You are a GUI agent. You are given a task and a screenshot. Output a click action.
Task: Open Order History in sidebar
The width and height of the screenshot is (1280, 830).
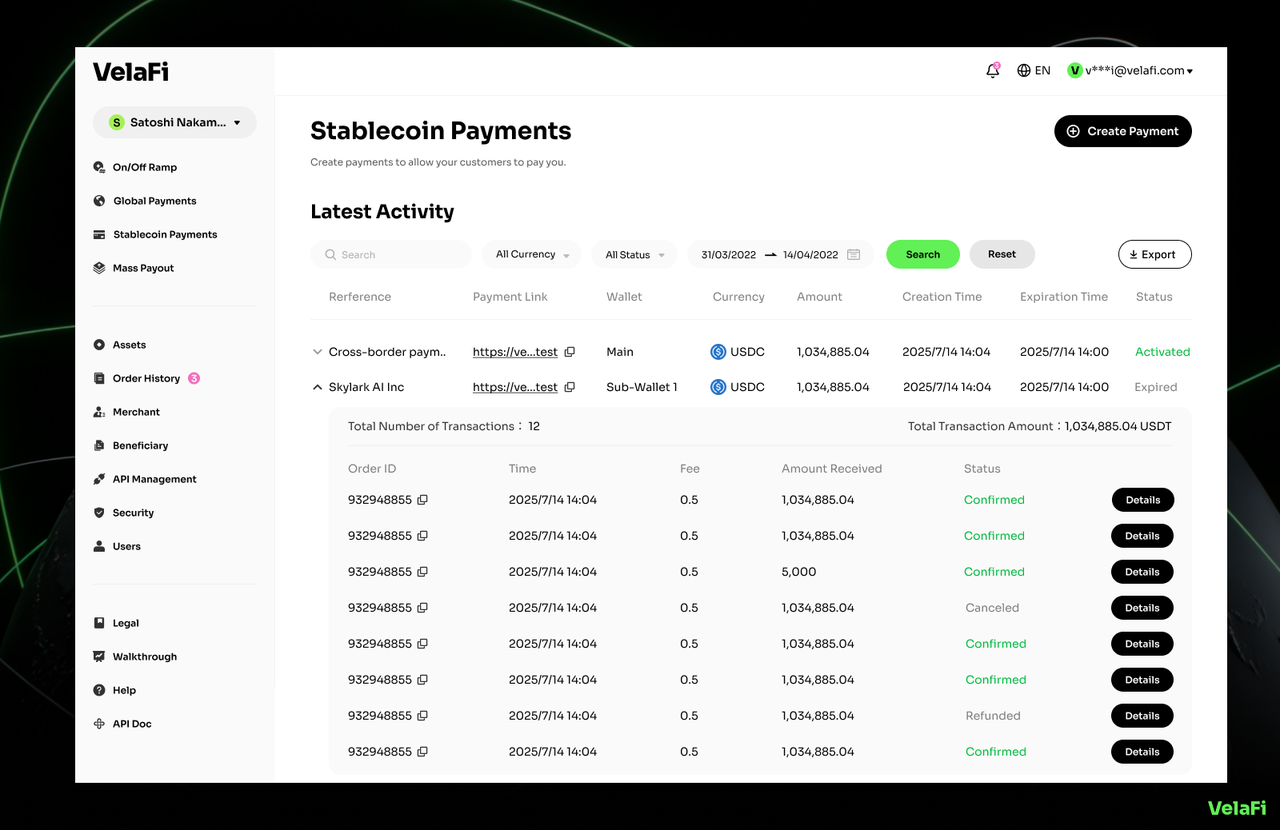[x=146, y=379]
